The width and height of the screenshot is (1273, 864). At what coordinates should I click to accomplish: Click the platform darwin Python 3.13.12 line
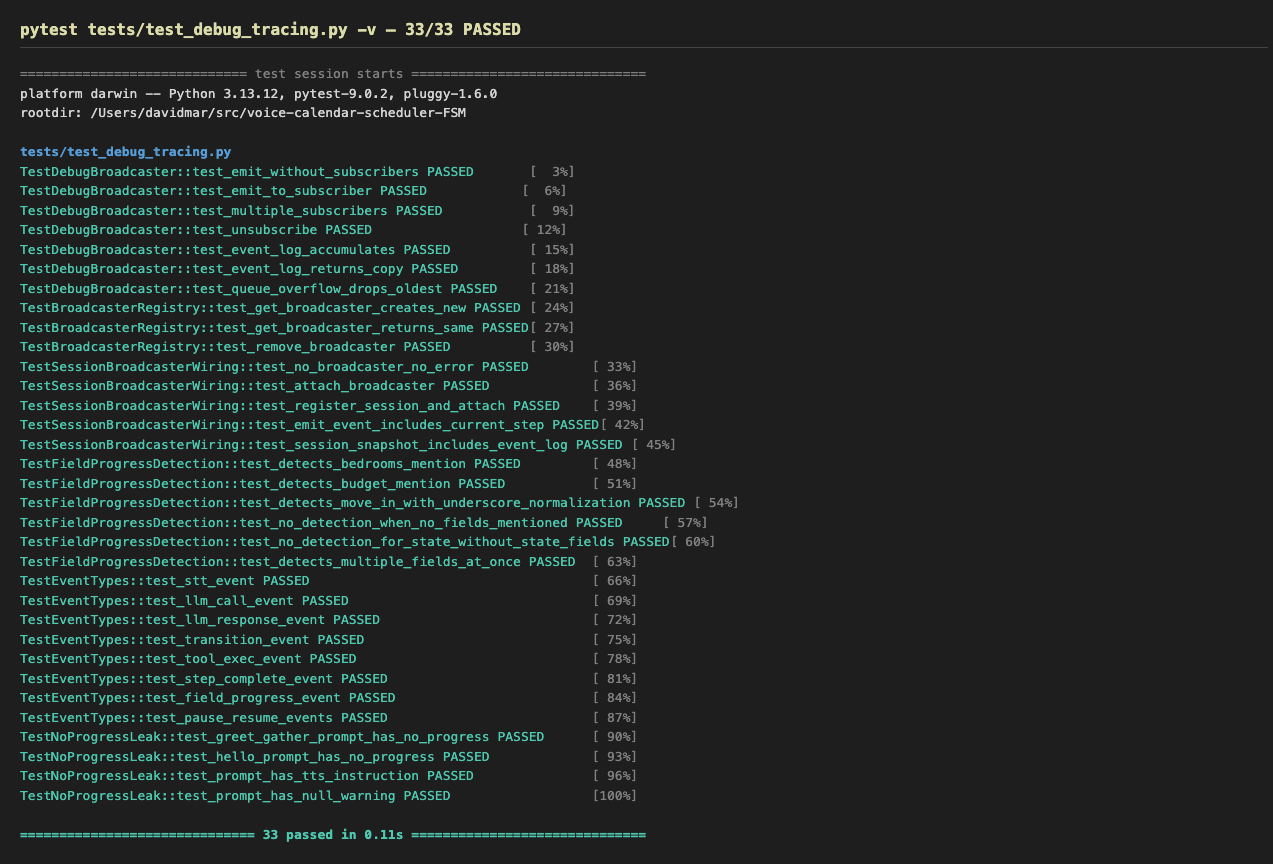[x=258, y=93]
